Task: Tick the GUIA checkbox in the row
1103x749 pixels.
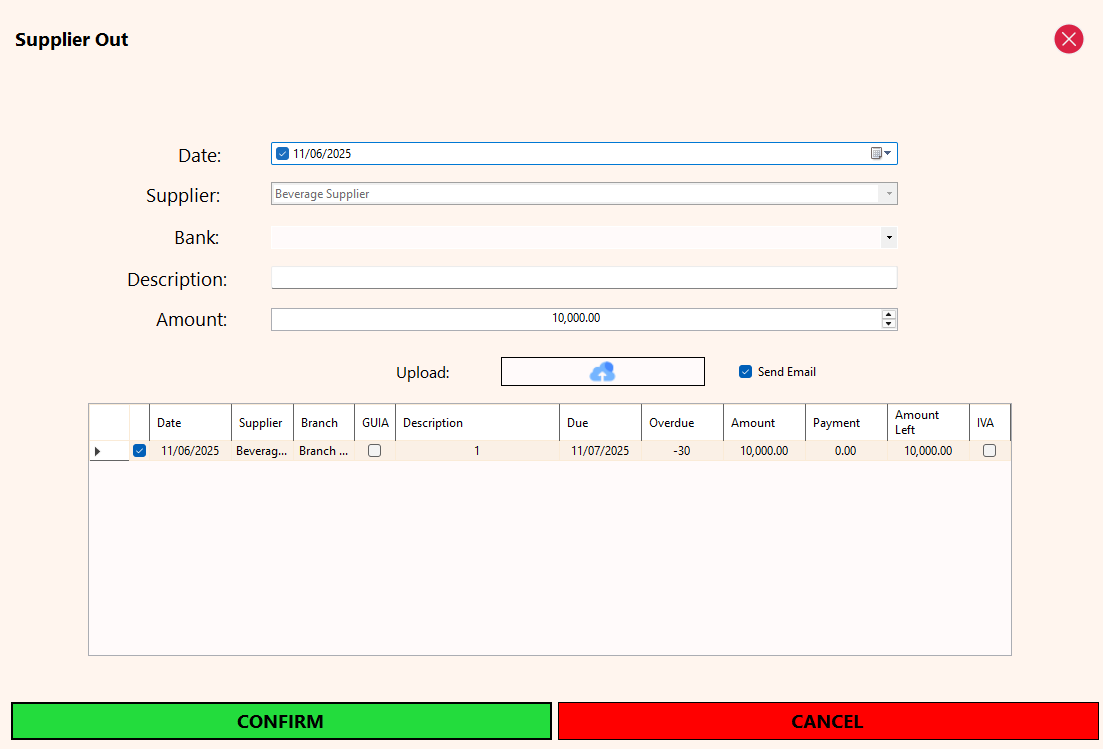Action: [x=374, y=451]
